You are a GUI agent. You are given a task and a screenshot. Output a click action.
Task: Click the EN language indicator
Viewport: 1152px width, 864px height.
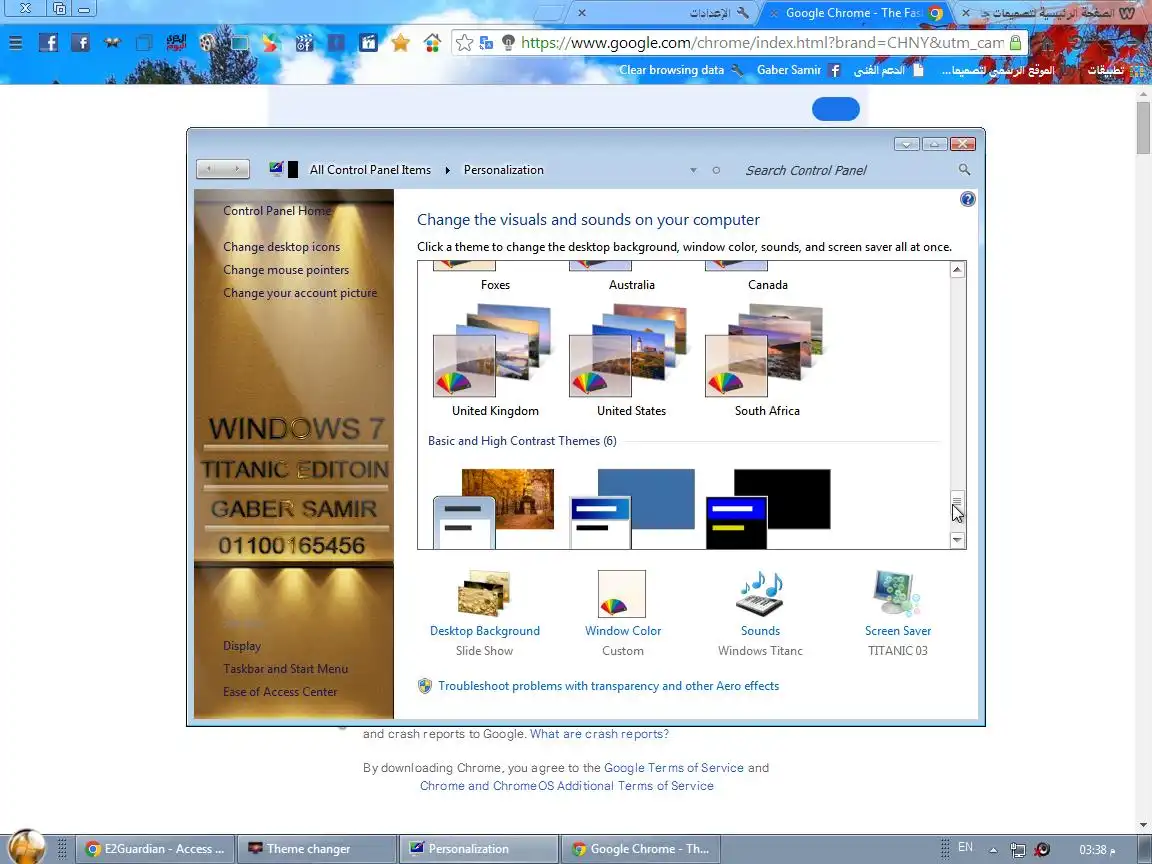tap(965, 847)
